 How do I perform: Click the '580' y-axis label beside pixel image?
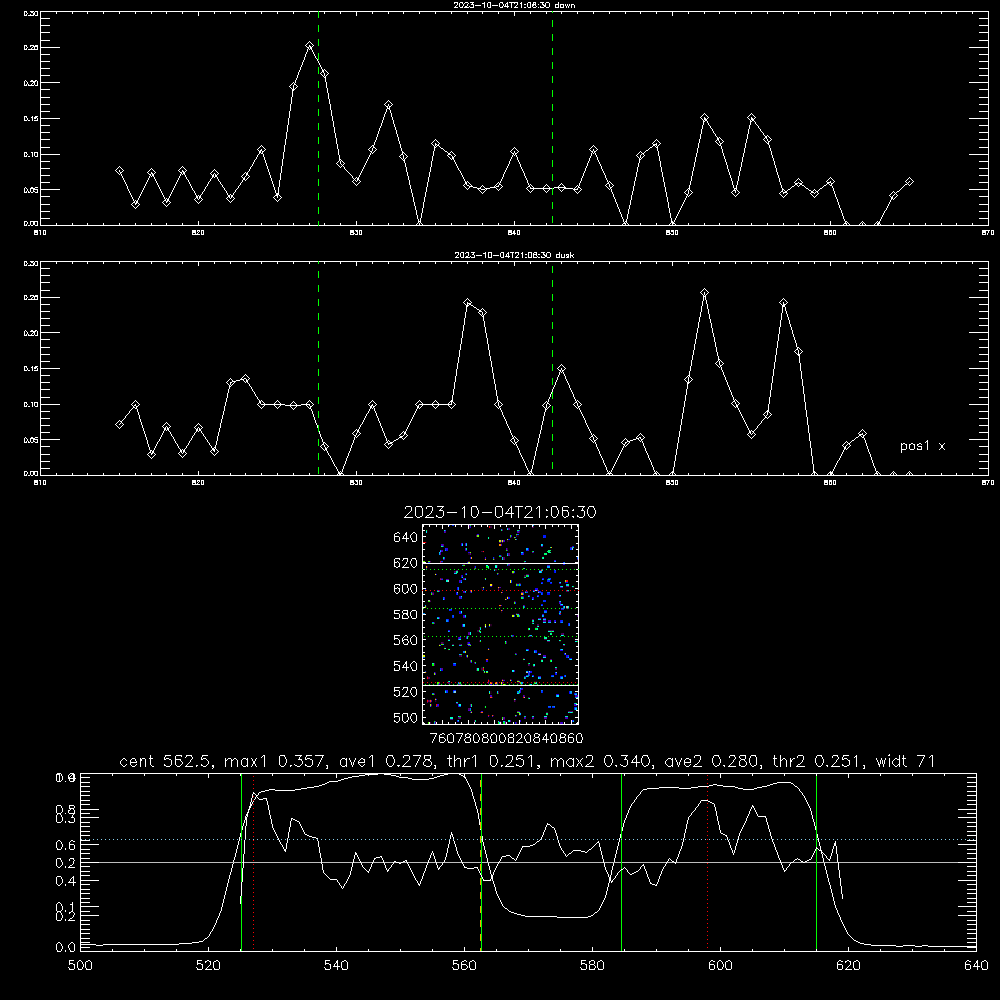[406, 615]
